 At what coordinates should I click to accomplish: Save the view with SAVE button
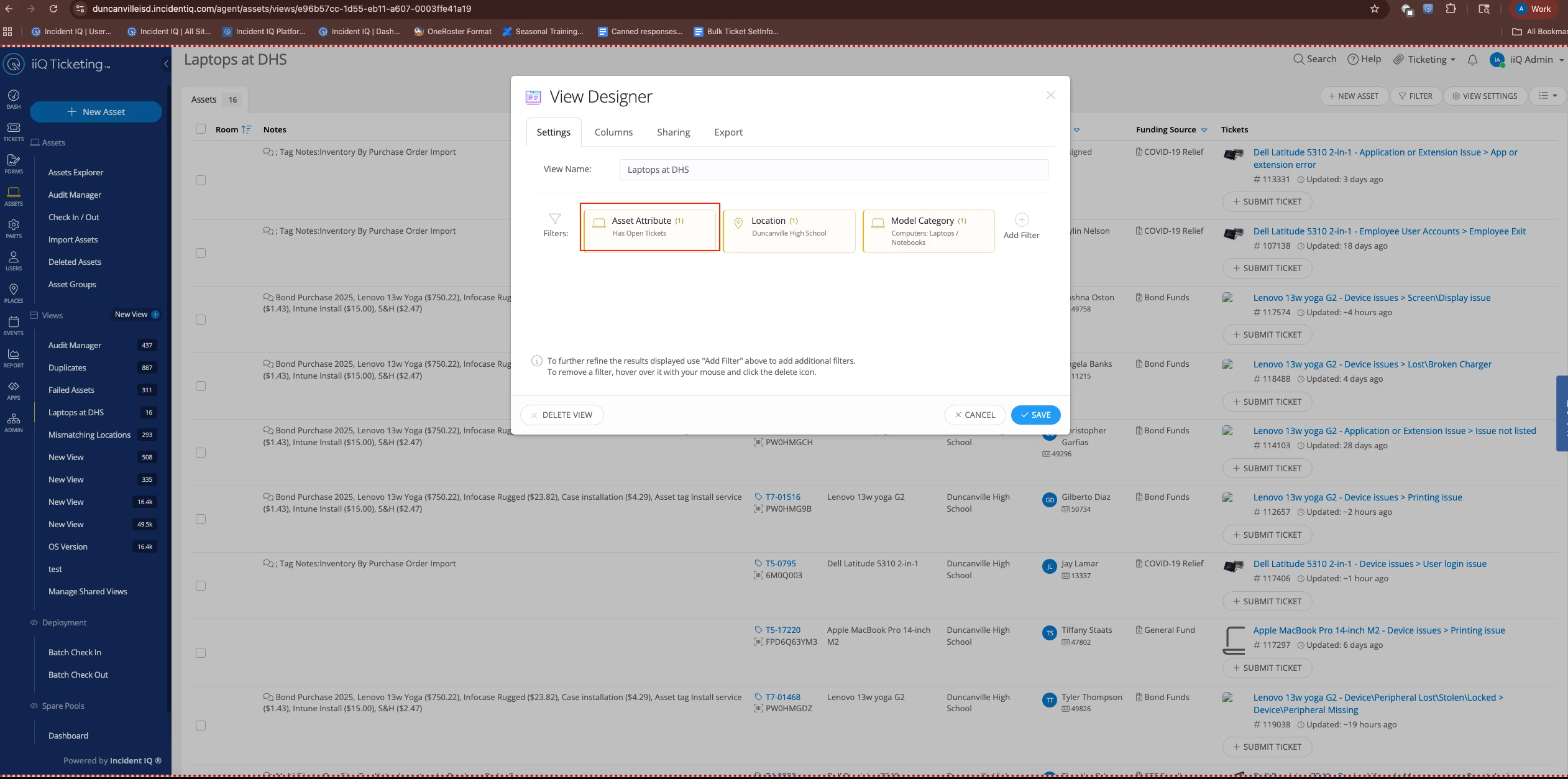(x=1035, y=415)
